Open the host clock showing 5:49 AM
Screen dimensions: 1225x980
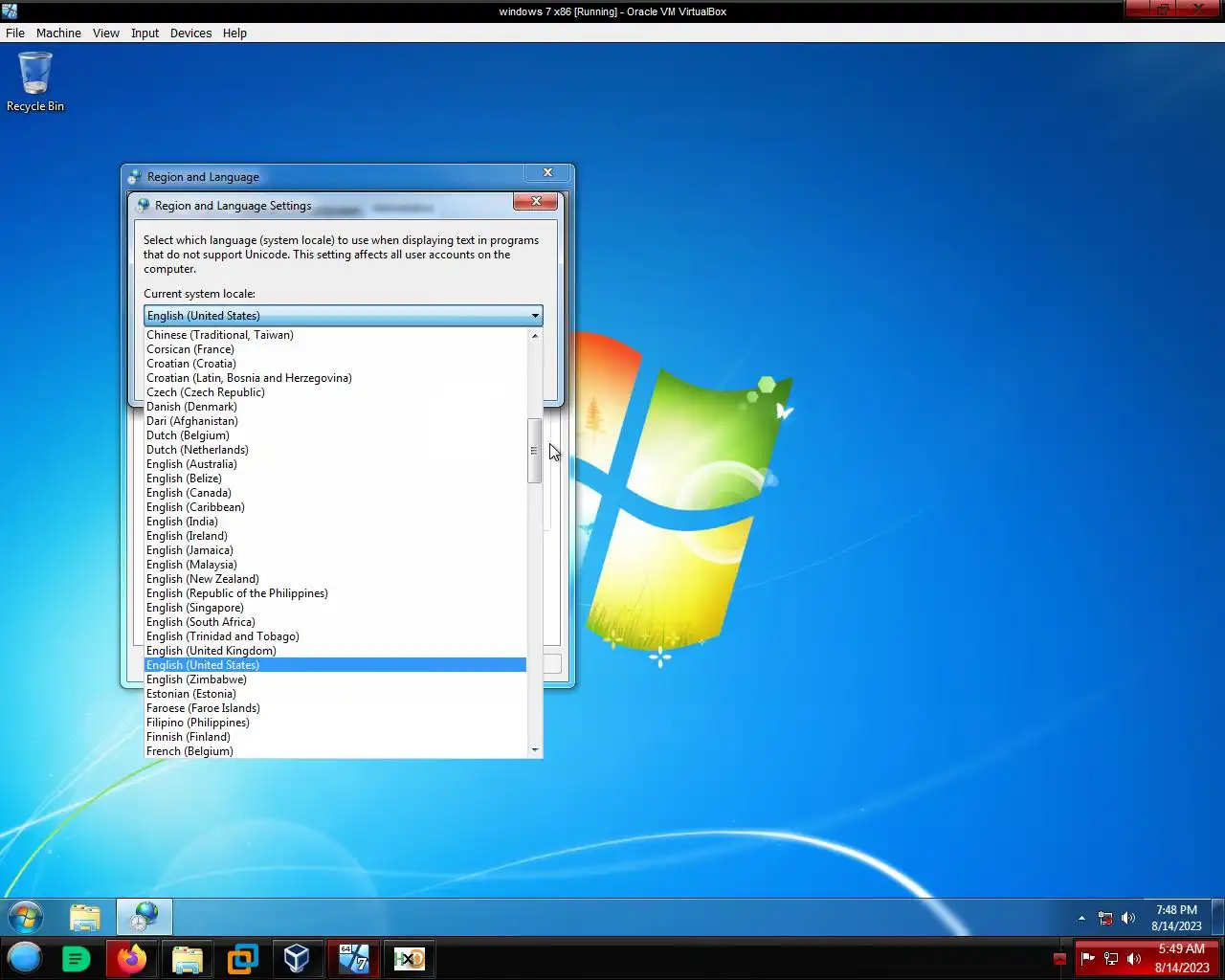pos(1182,958)
